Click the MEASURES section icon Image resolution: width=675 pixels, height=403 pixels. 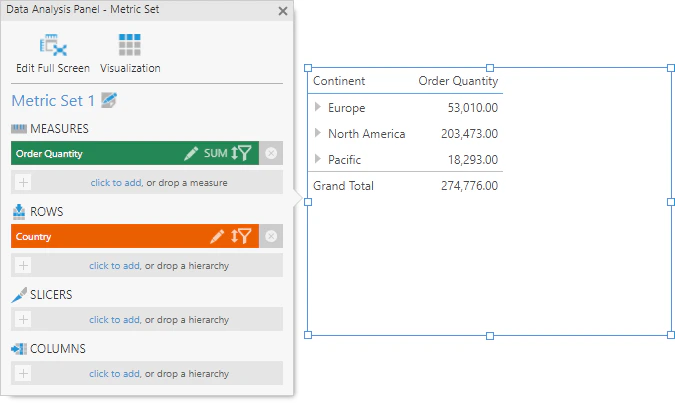[19, 128]
